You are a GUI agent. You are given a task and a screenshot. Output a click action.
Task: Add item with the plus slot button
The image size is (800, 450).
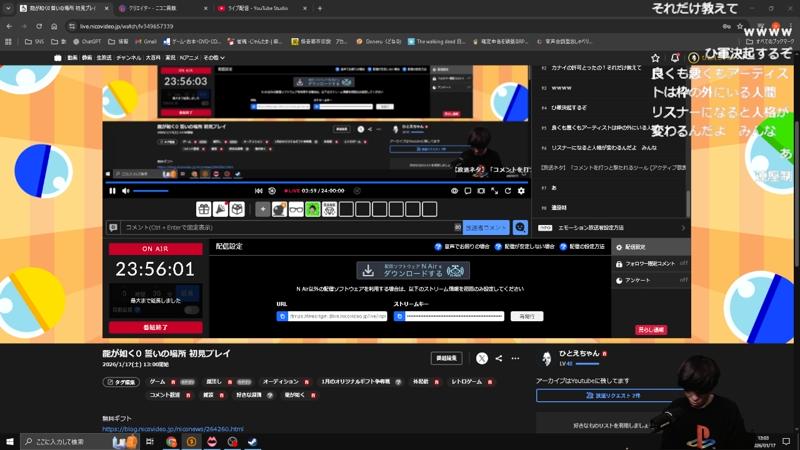pos(263,209)
